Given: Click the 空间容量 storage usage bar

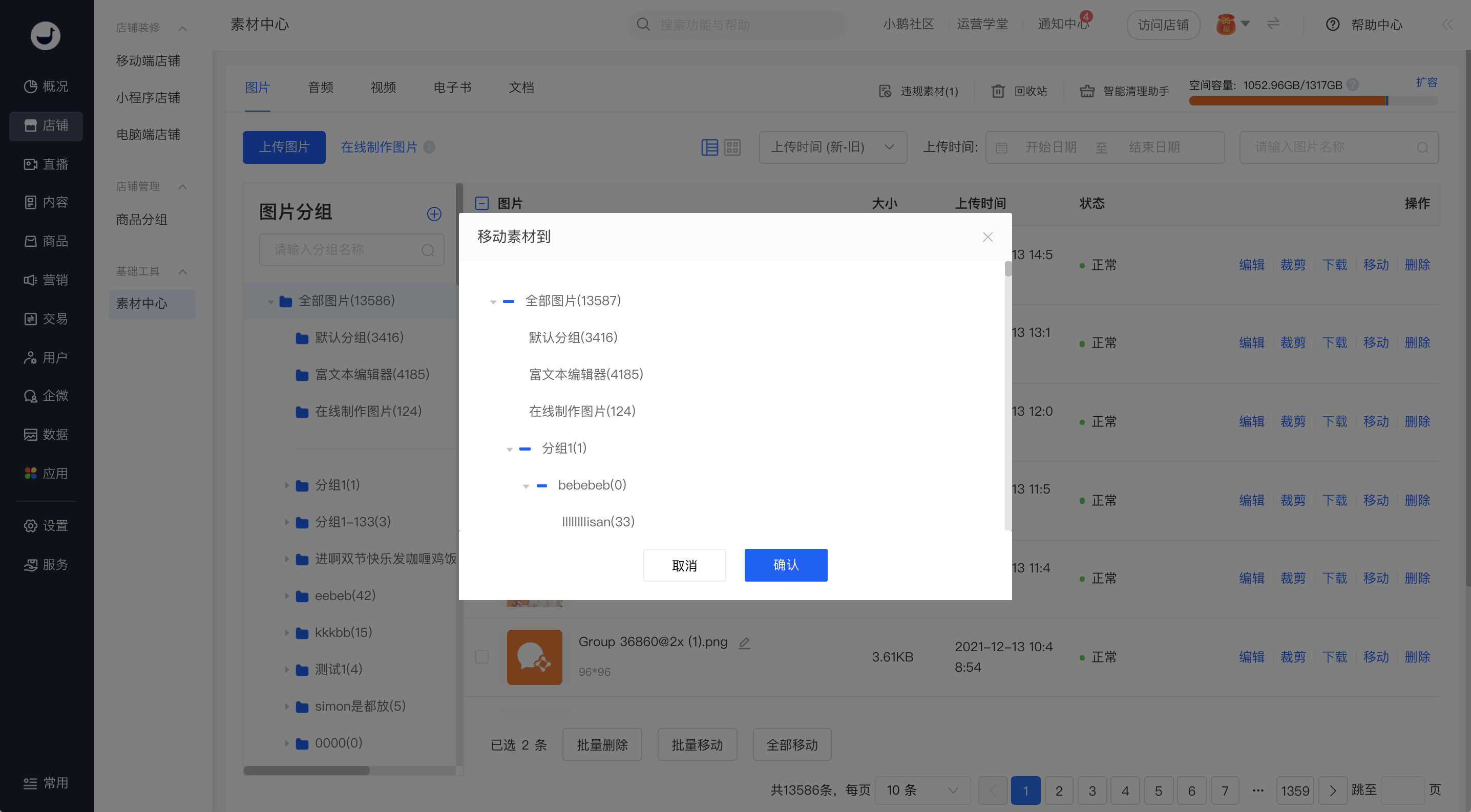Looking at the screenshot, I should tap(1313, 101).
